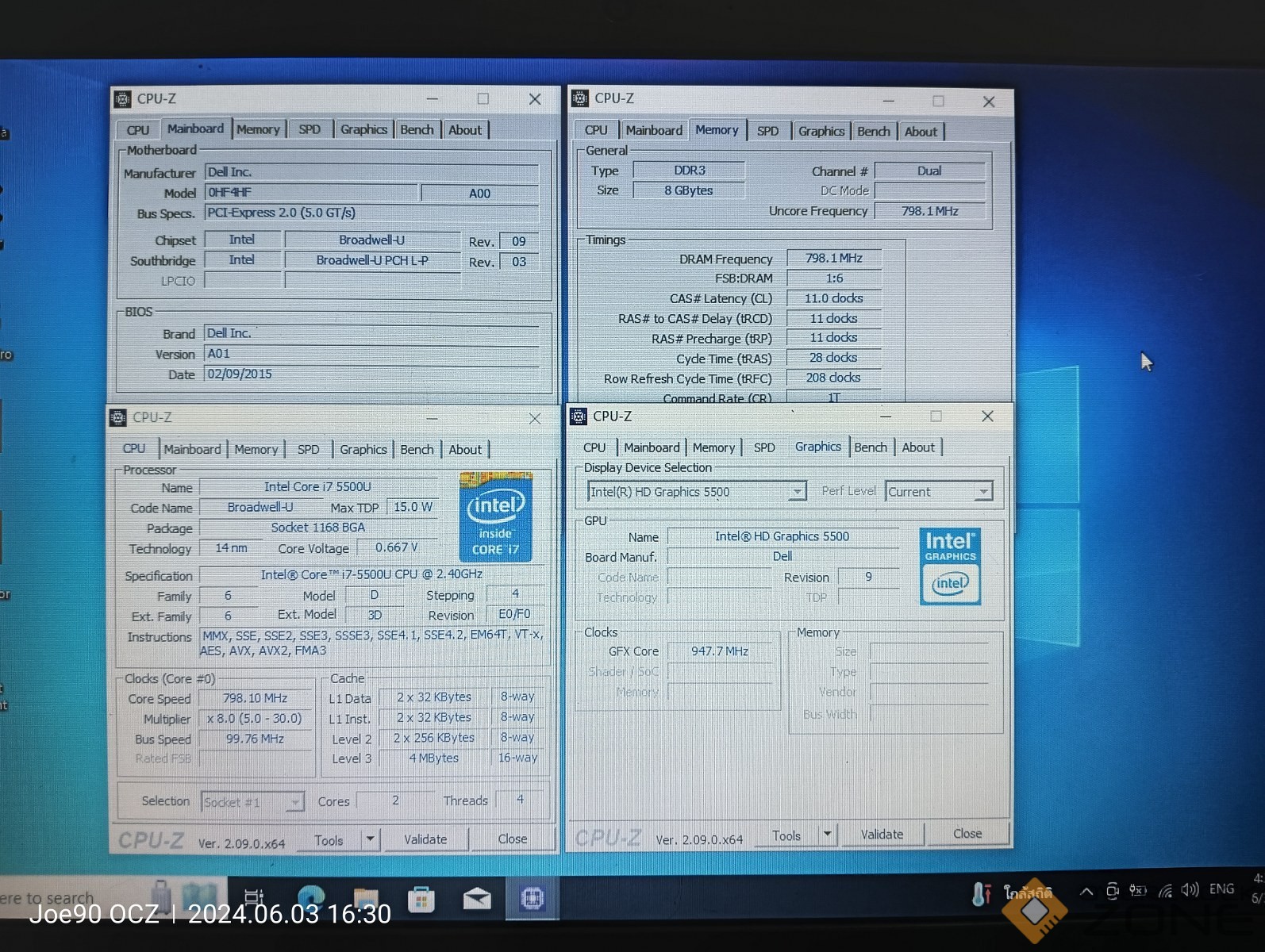The image size is (1265, 952).
Task: Click the CPU-Z icon in the CPU window title
Action: pyautogui.click(x=118, y=417)
